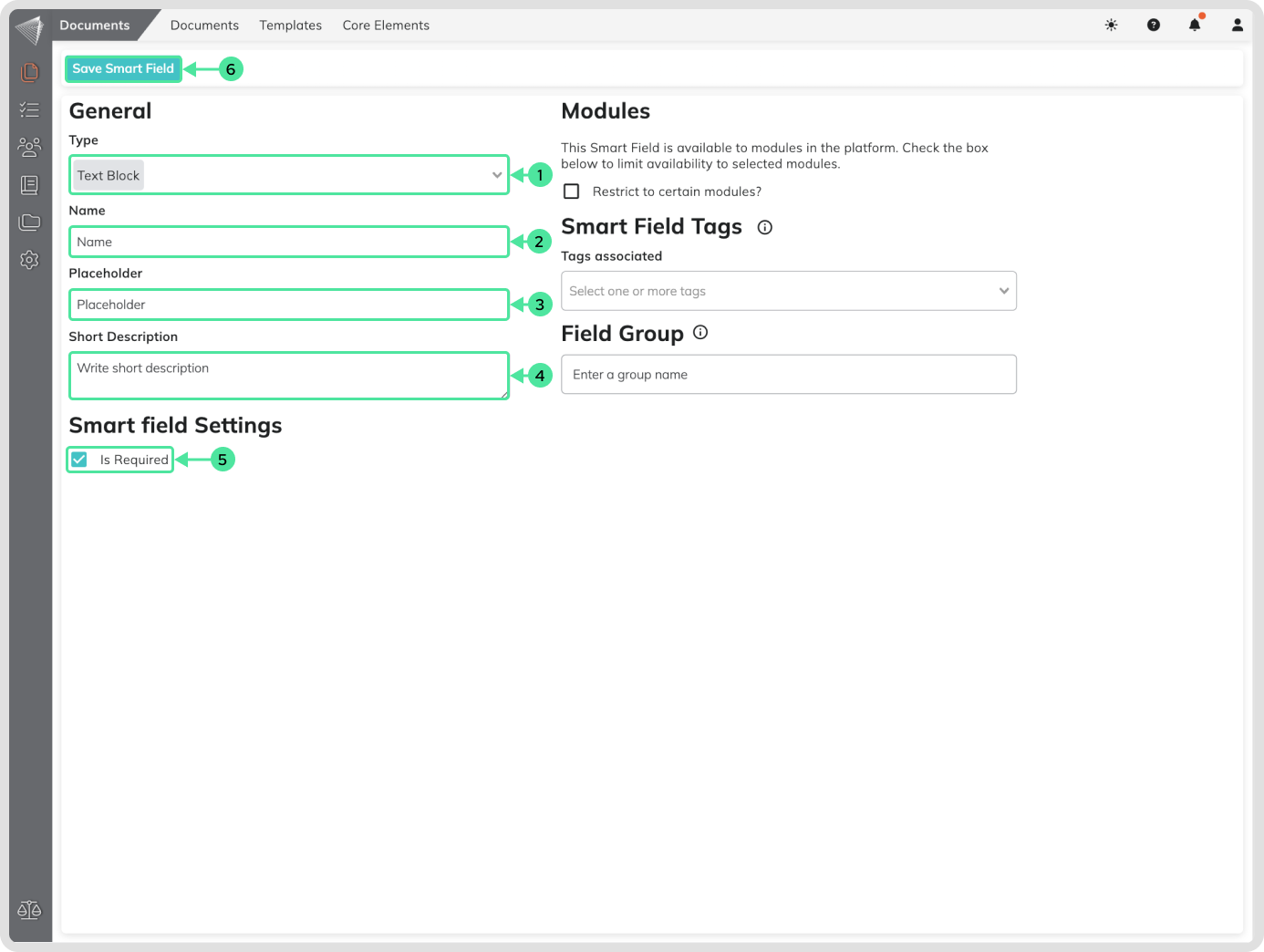Open the documents icon in sidebar
Image resolution: width=1264 pixels, height=952 pixels.
(29, 72)
